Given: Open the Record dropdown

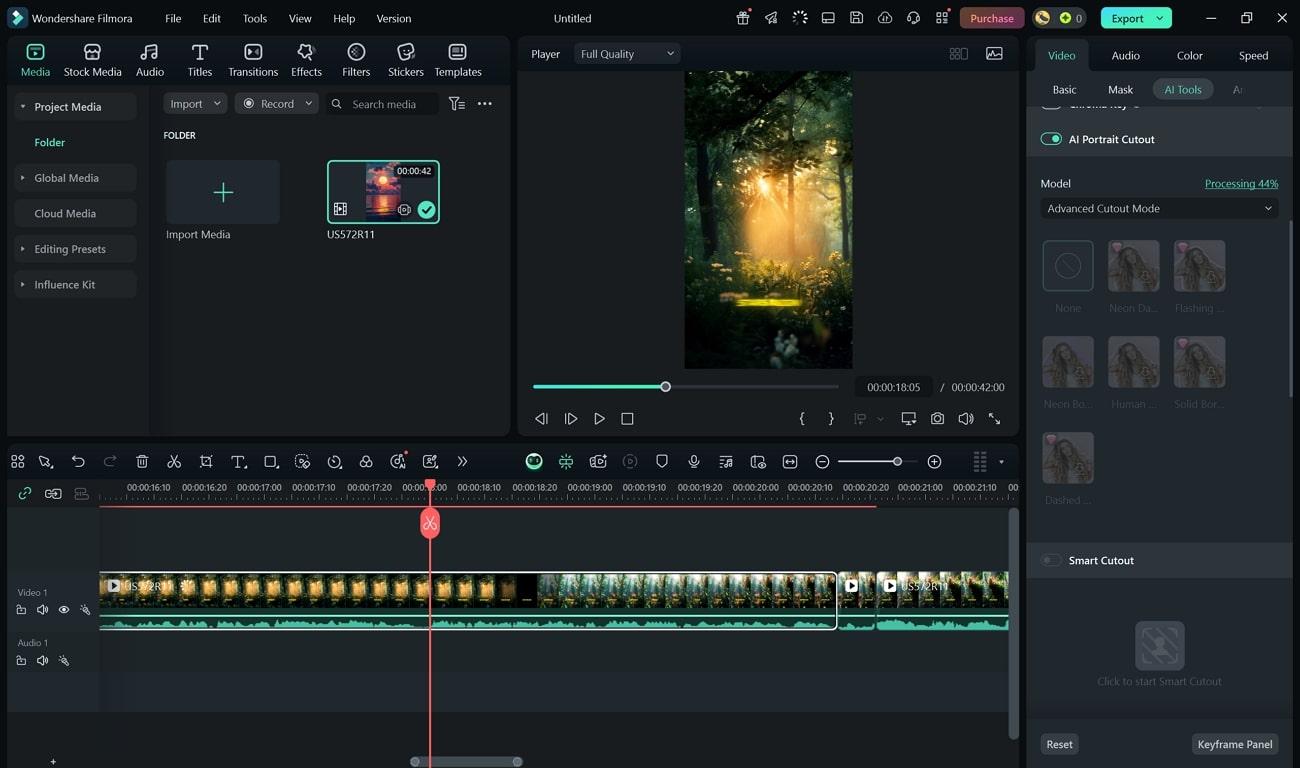Looking at the screenshot, I should 277,104.
